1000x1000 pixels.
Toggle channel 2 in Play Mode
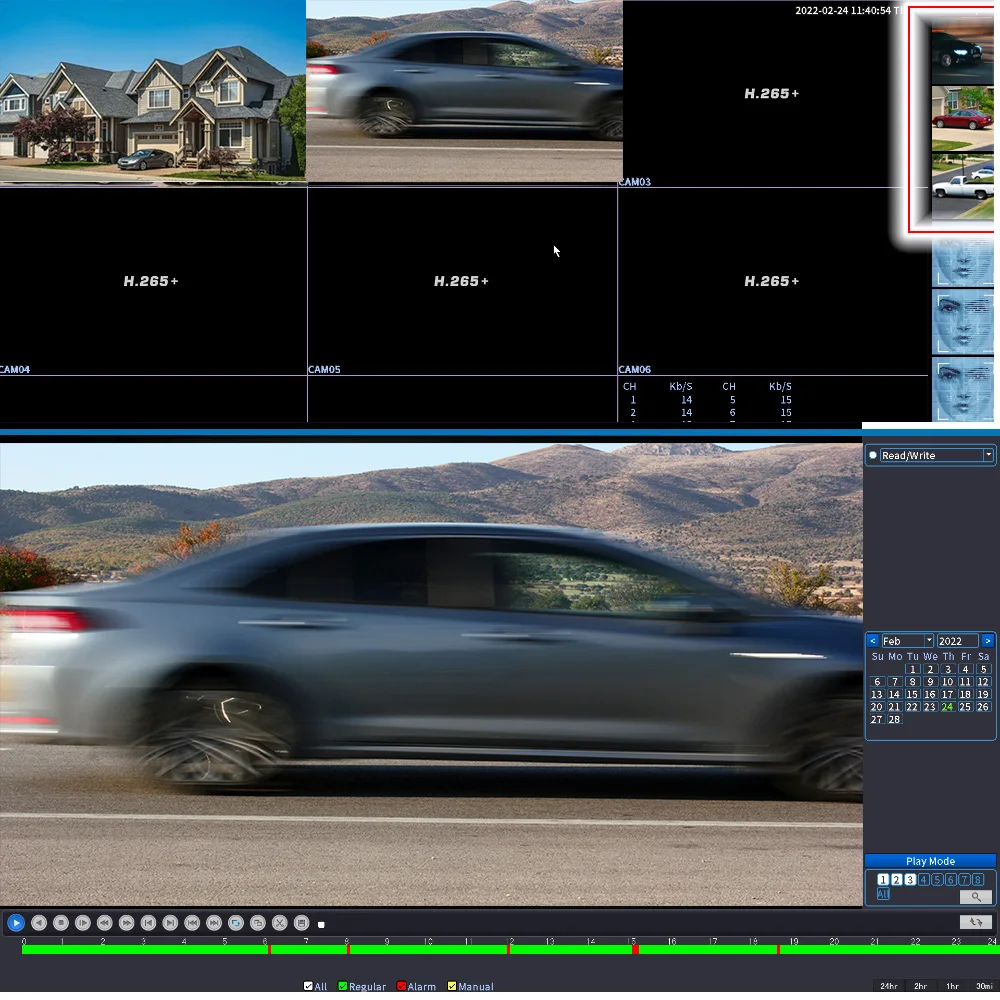pos(897,879)
